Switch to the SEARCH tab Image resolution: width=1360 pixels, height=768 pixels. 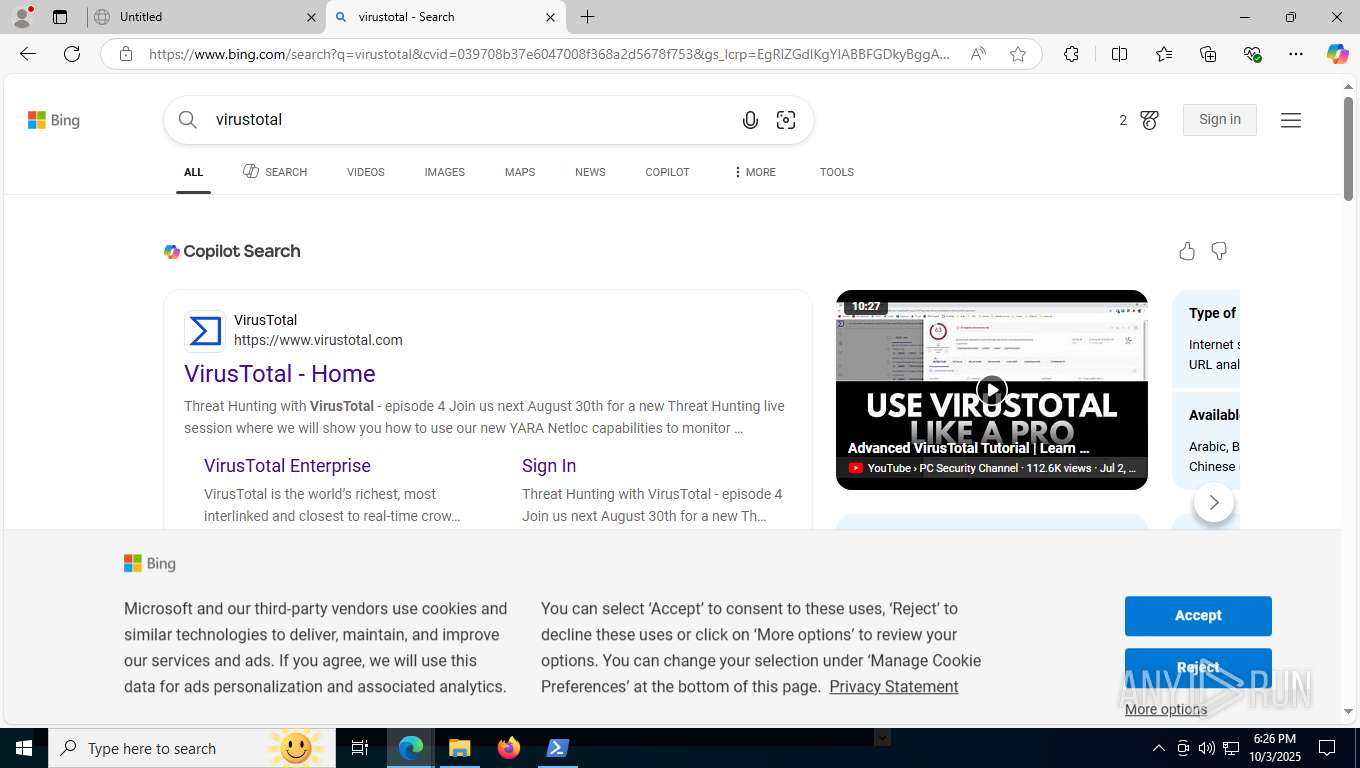(275, 172)
